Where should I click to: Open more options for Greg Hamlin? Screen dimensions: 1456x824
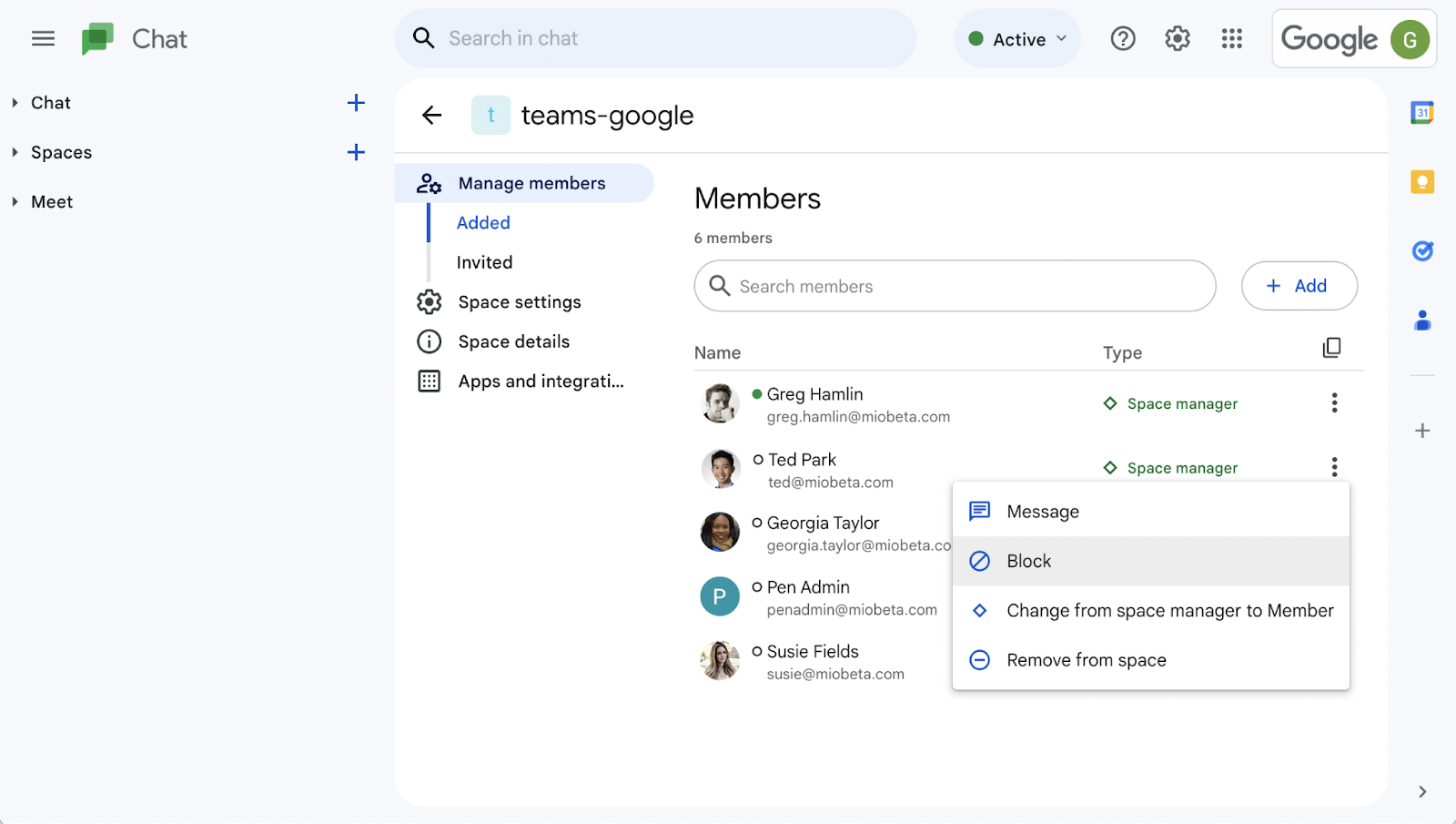pyautogui.click(x=1334, y=402)
